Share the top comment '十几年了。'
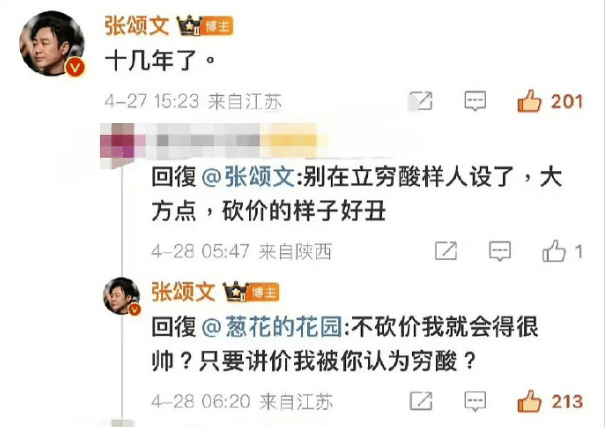608x427 pixels. 421,101
